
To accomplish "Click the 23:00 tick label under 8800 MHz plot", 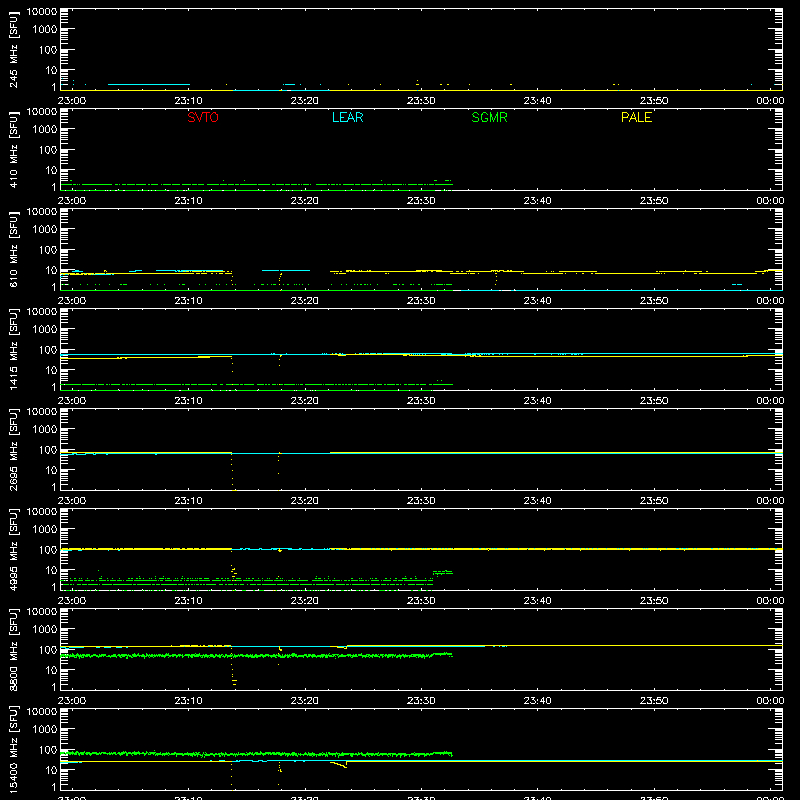I will (x=72, y=701).
